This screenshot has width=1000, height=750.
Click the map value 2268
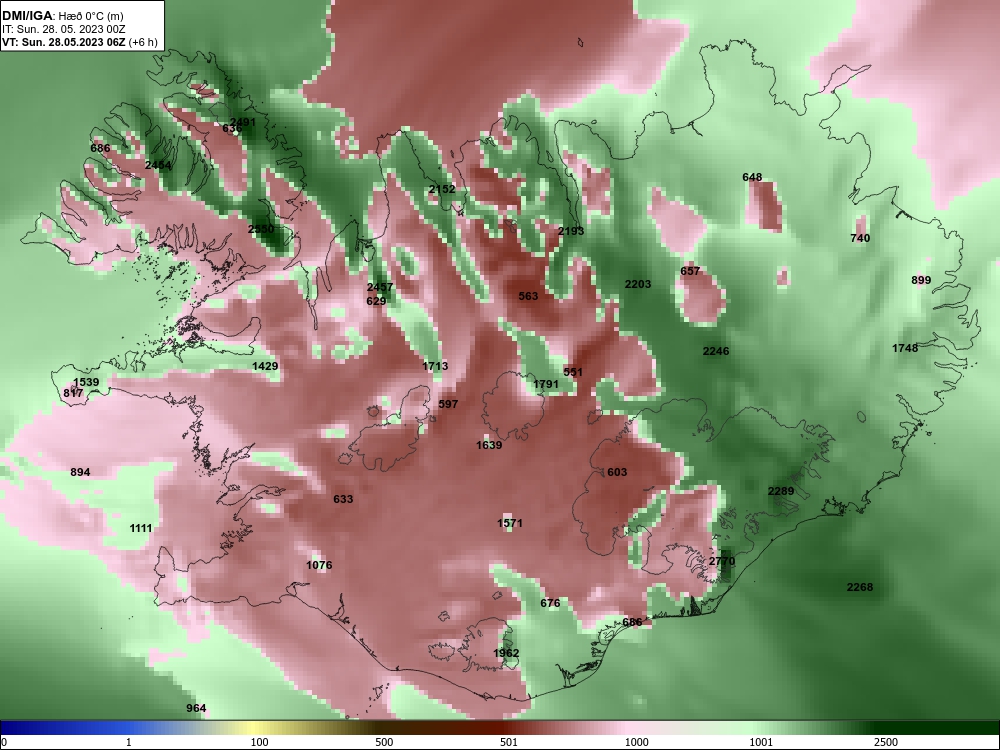[x=860, y=587]
